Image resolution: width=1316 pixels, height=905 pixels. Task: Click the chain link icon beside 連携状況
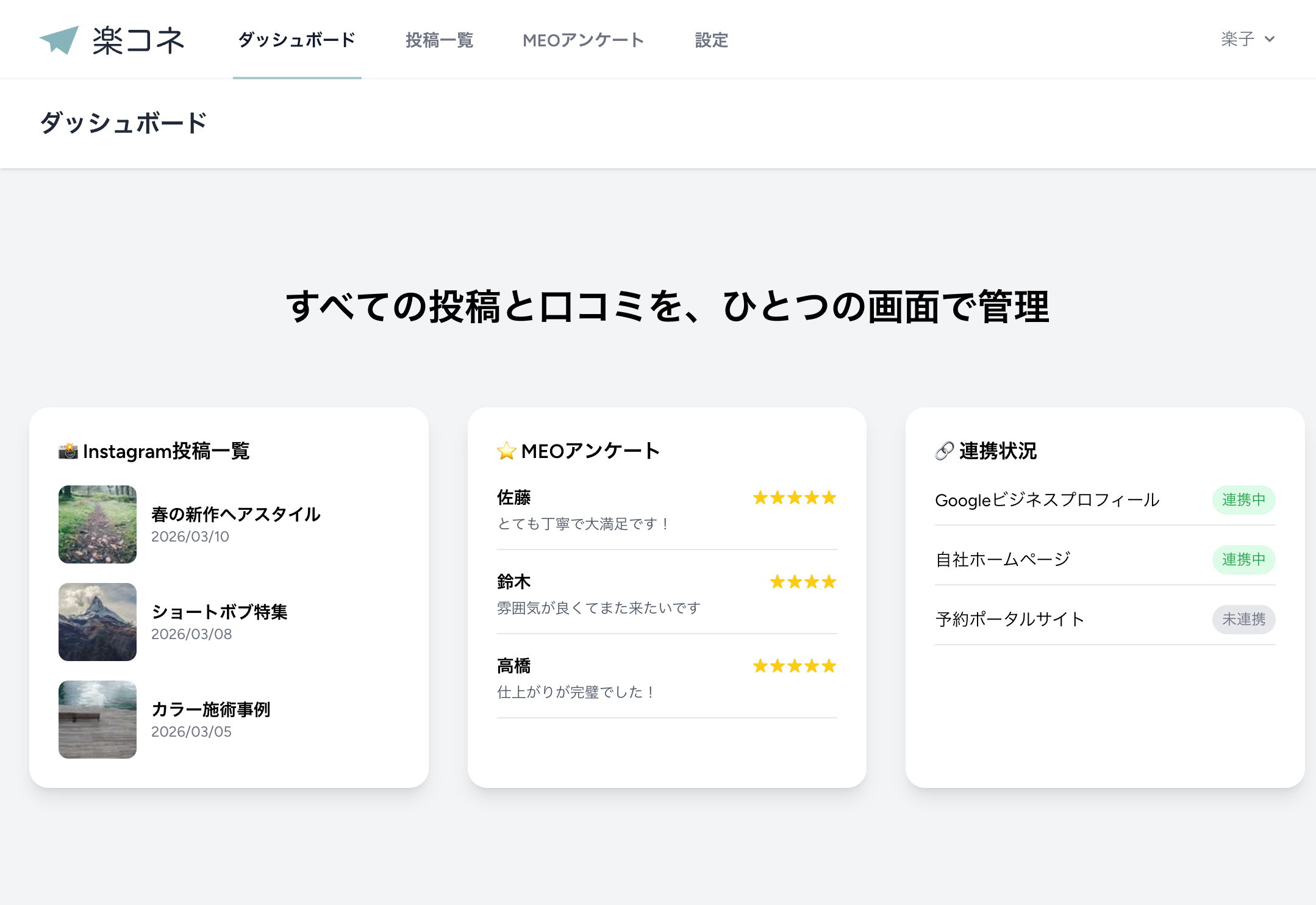tap(944, 451)
